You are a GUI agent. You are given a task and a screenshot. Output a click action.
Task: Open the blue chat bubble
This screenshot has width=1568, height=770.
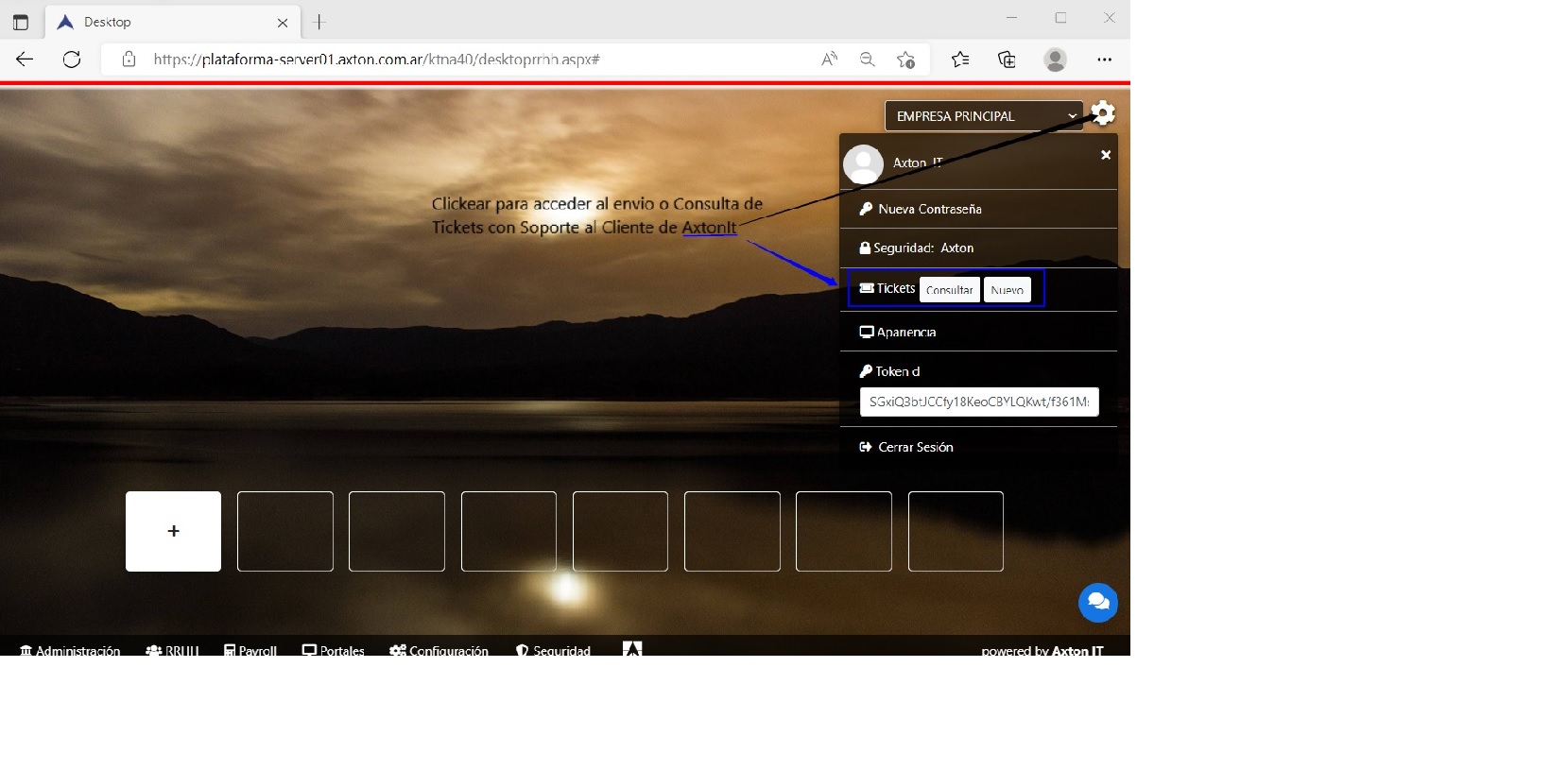pyautogui.click(x=1097, y=602)
